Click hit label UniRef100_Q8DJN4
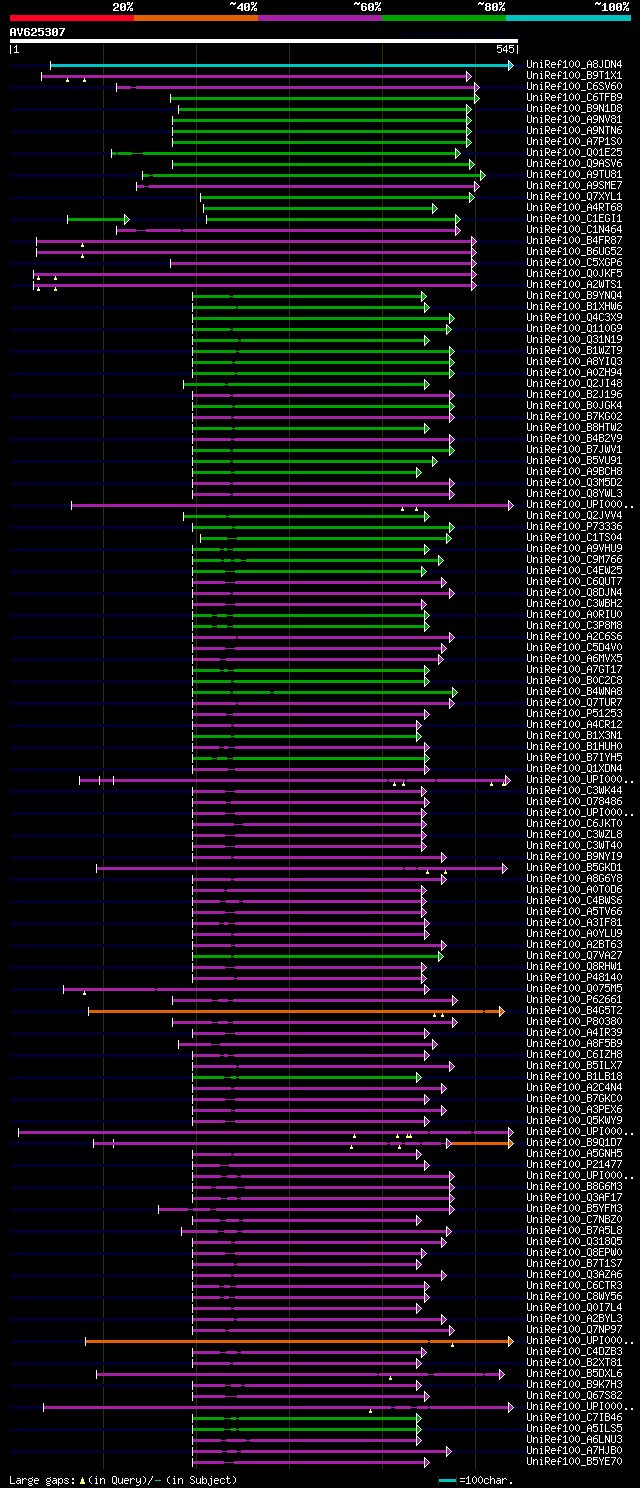Image resolution: width=640 pixels, height=1488 pixels. pyautogui.click(x=574, y=593)
